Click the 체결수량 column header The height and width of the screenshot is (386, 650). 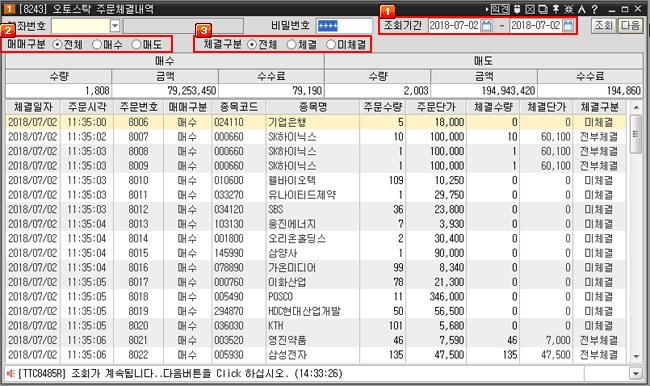tap(493, 107)
